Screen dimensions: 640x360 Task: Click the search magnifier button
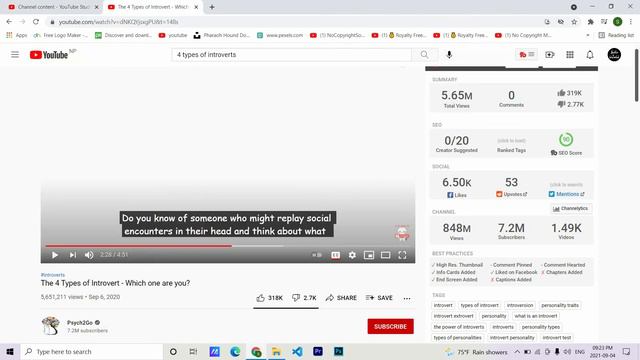424,55
